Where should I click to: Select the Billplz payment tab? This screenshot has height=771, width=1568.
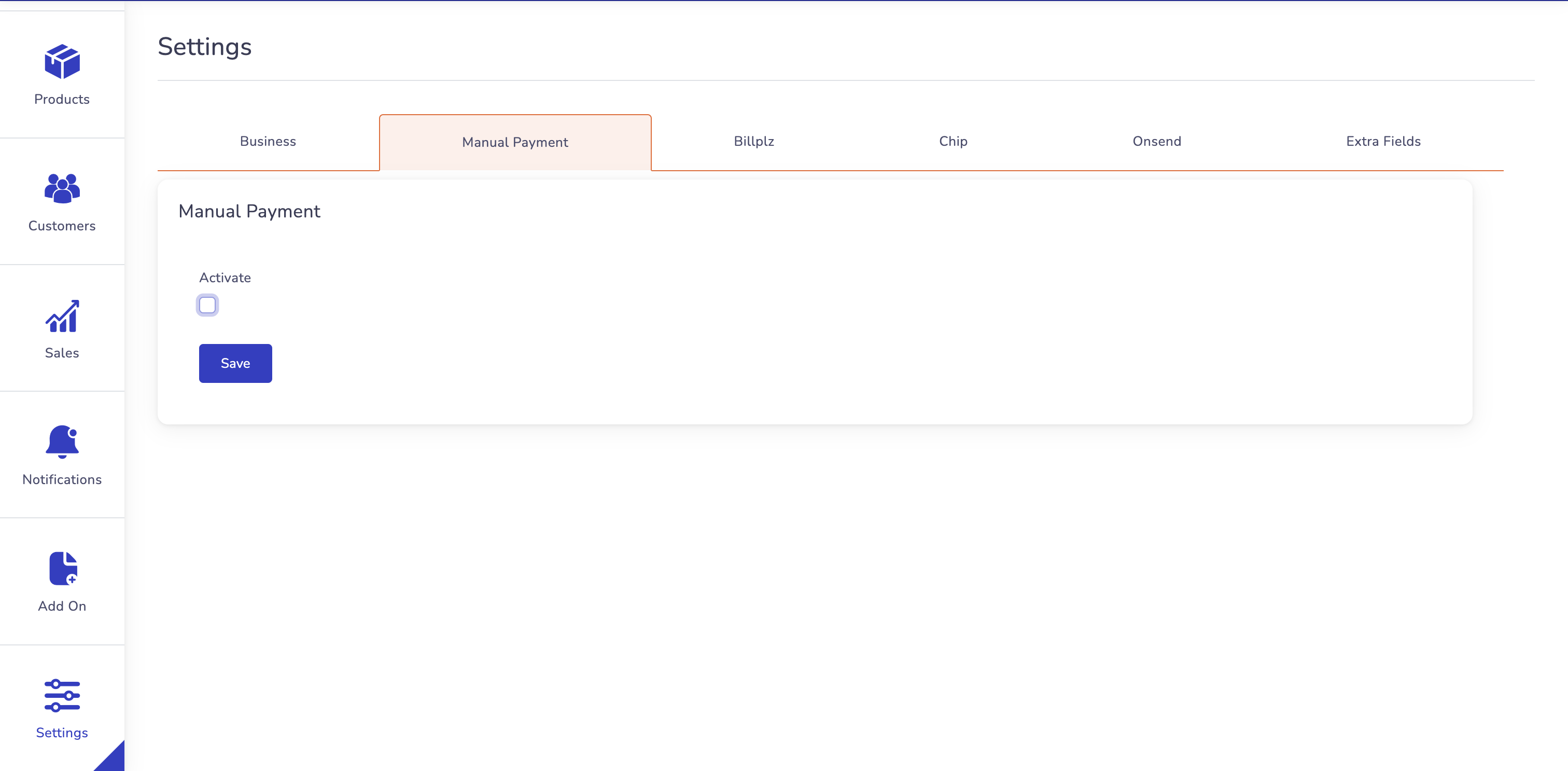[754, 141]
